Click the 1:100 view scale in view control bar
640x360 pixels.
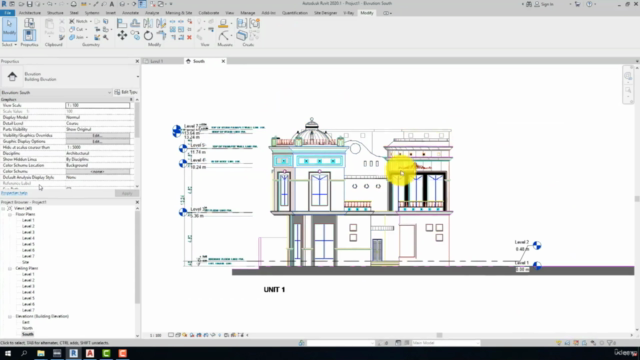[x=156, y=335]
